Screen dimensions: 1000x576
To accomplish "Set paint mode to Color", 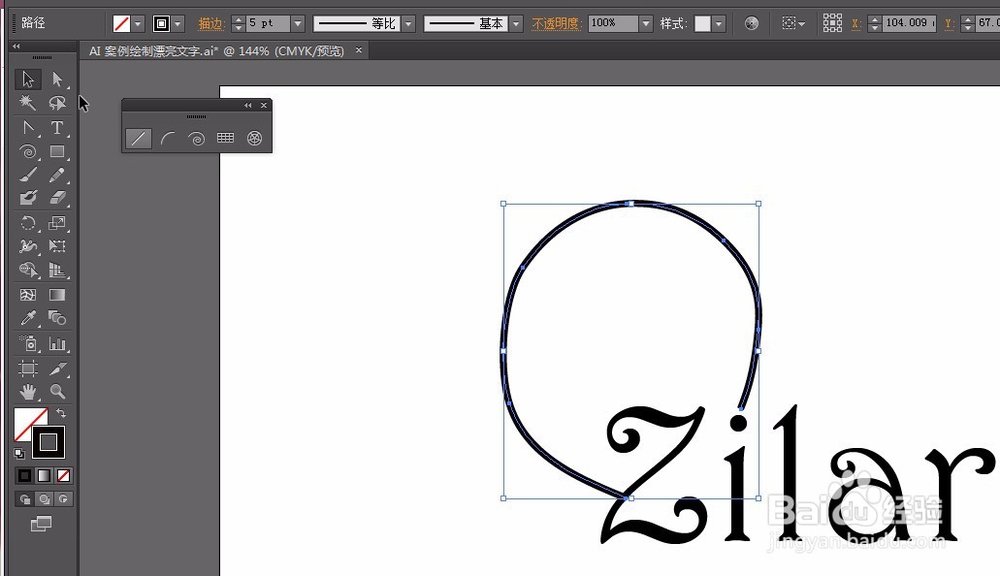I will click(x=24, y=476).
